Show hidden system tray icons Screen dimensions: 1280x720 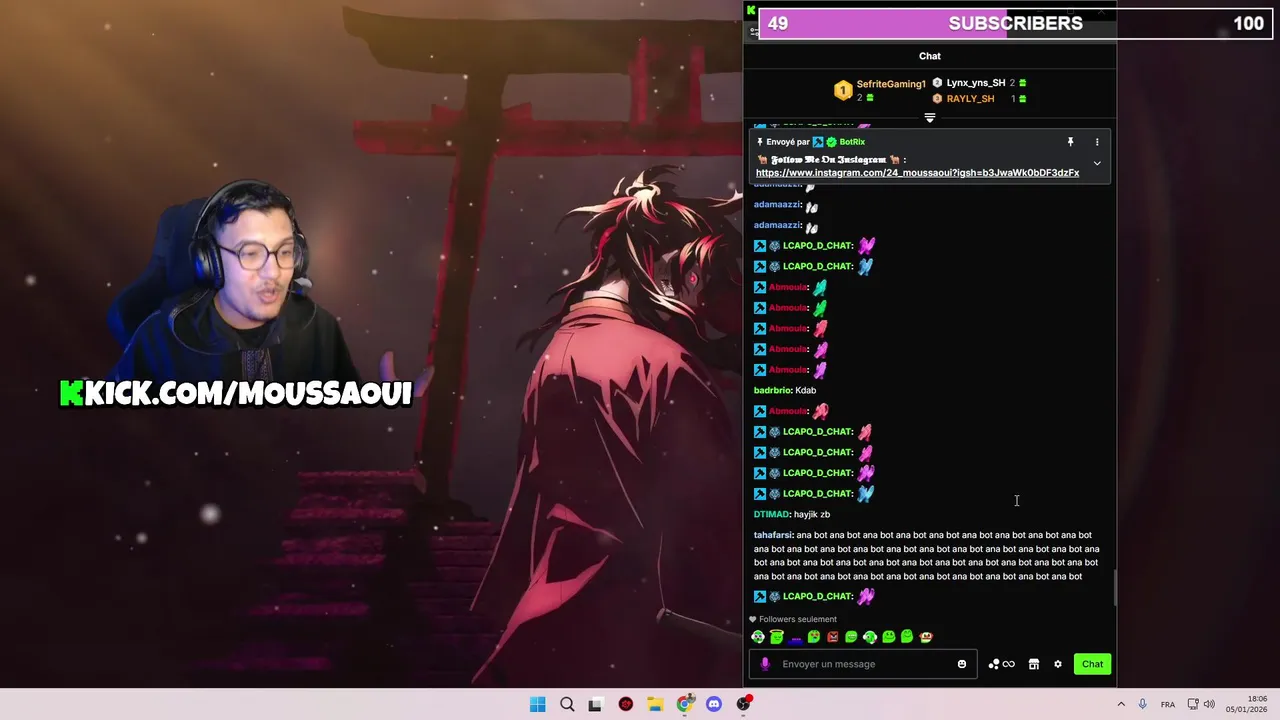pos(1121,704)
